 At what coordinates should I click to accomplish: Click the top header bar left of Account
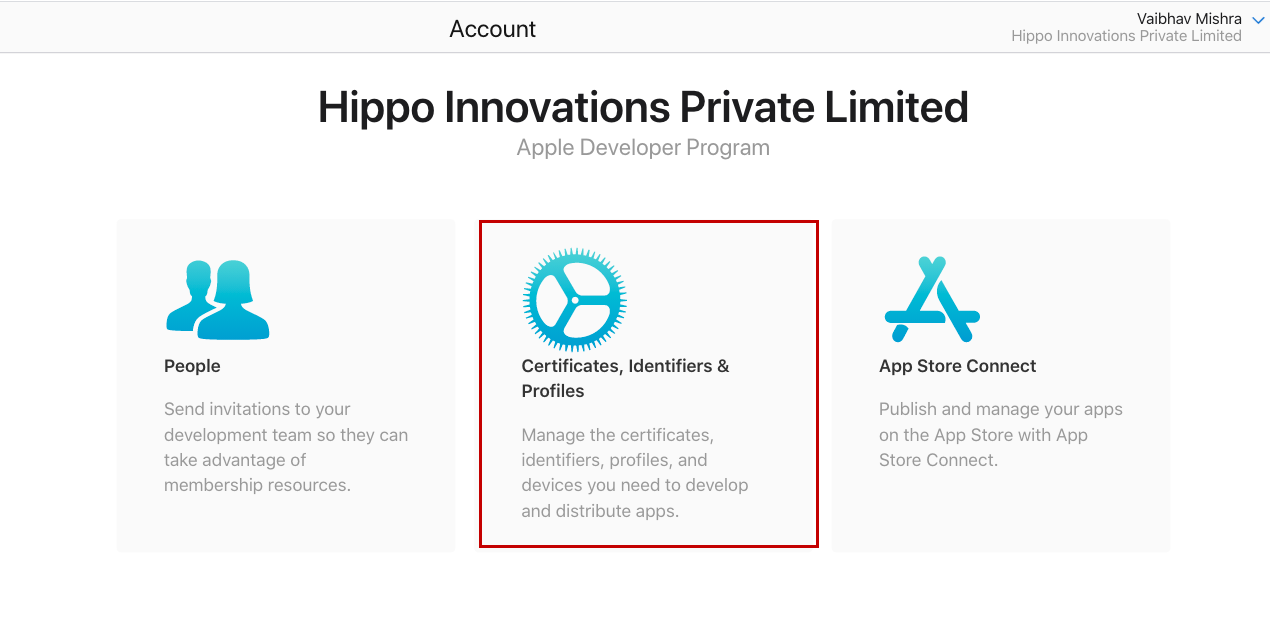(200, 28)
